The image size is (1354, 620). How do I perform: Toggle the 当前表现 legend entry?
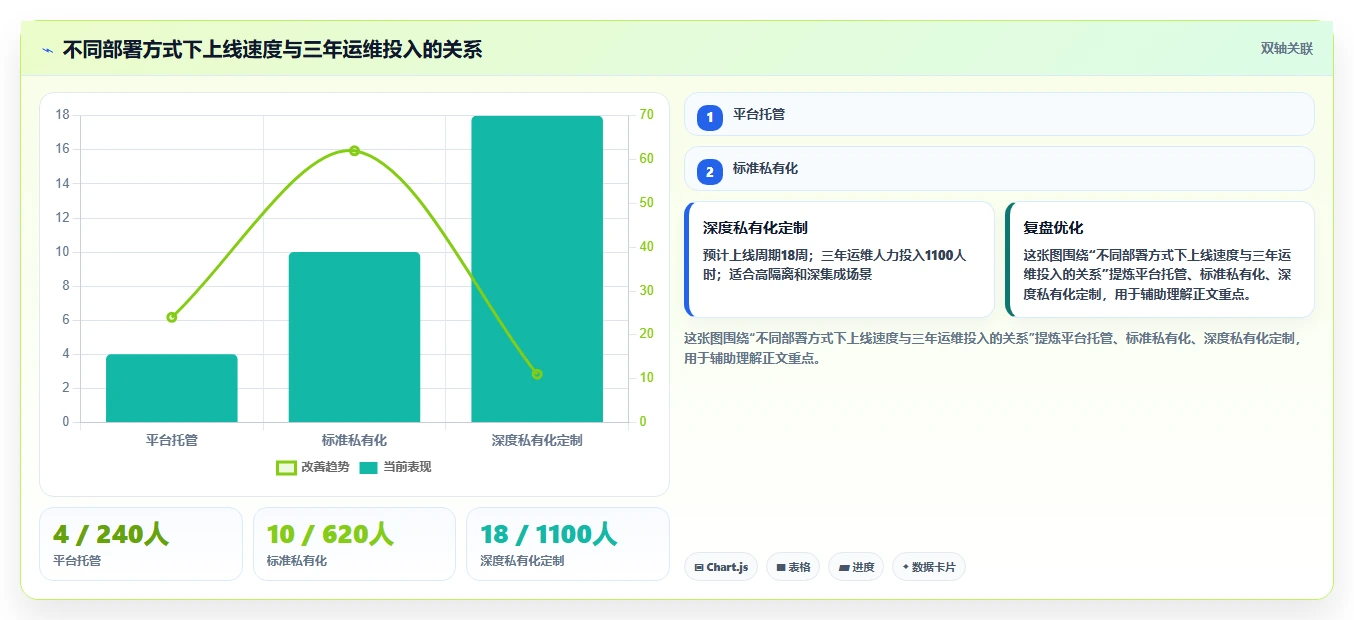coord(395,467)
